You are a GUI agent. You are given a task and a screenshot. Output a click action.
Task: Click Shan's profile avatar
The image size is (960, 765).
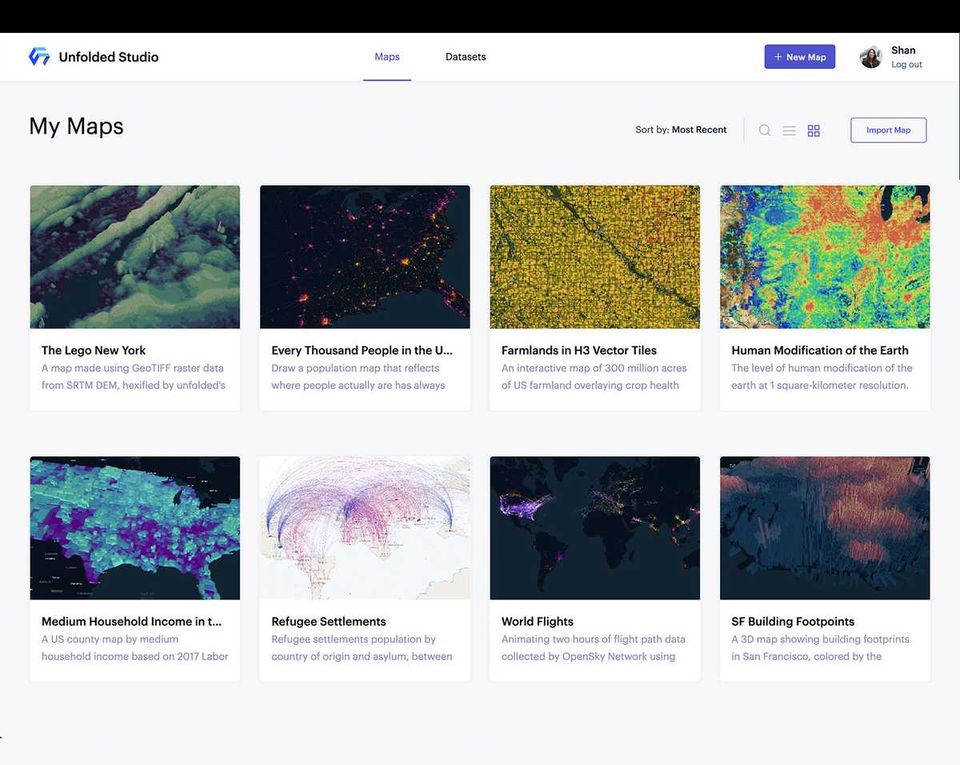point(870,57)
